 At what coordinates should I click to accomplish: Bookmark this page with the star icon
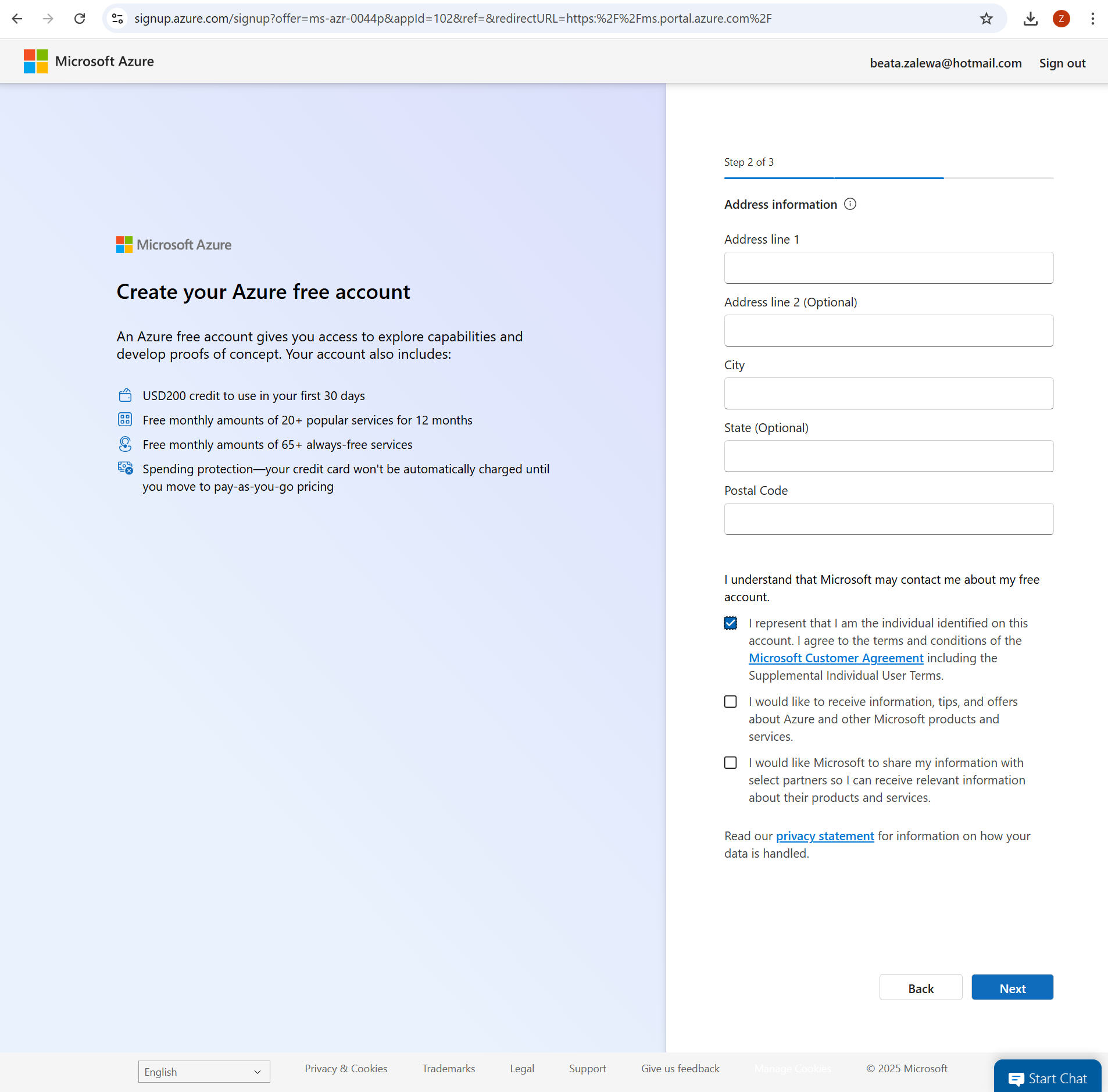click(x=987, y=19)
